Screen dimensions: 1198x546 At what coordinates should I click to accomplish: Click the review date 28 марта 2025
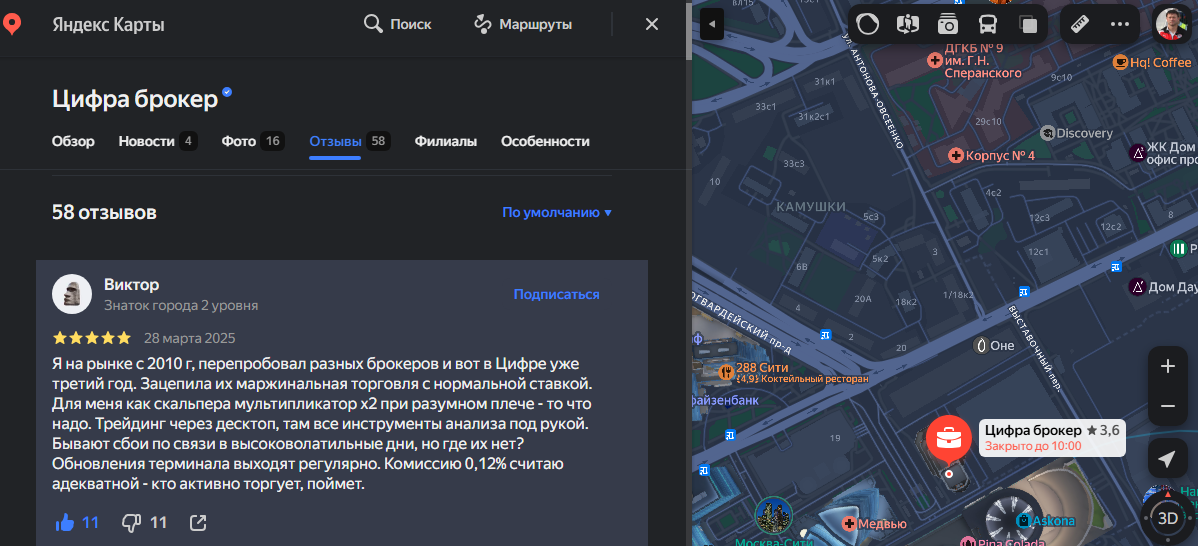coord(189,338)
